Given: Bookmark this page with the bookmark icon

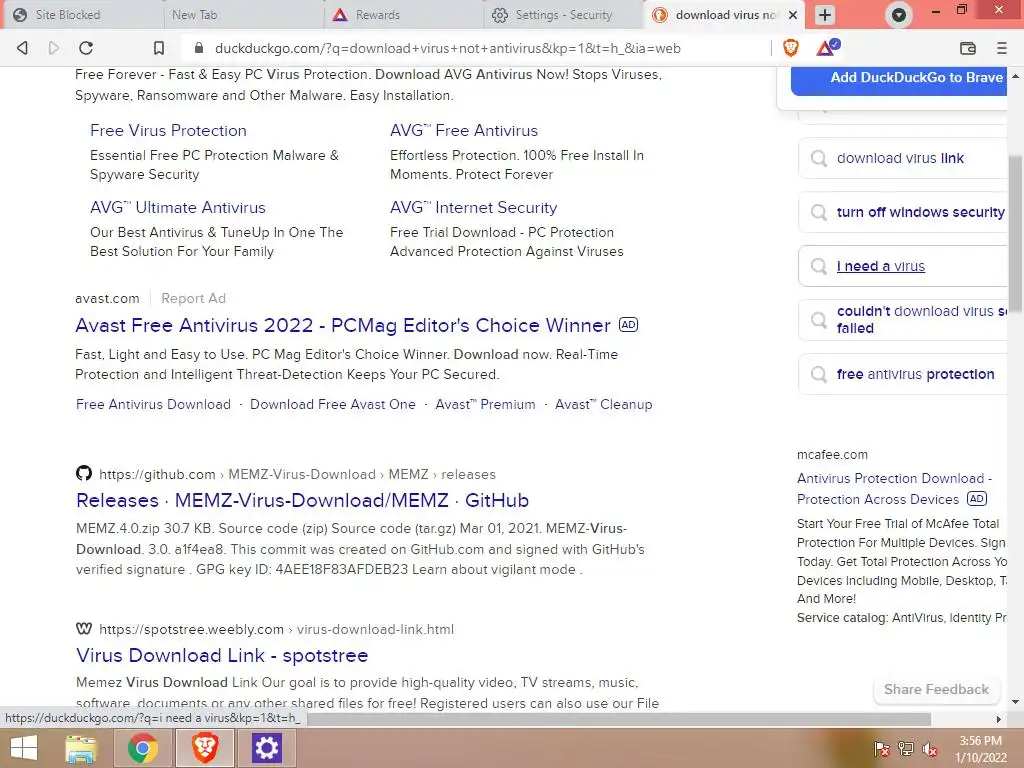Looking at the screenshot, I should 159,48.
